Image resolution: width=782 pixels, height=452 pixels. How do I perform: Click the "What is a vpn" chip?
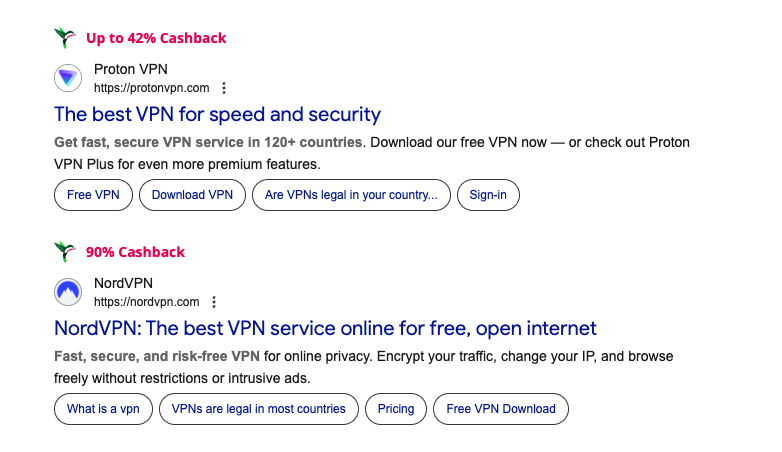pyautogui.click(x=103, y=409)
